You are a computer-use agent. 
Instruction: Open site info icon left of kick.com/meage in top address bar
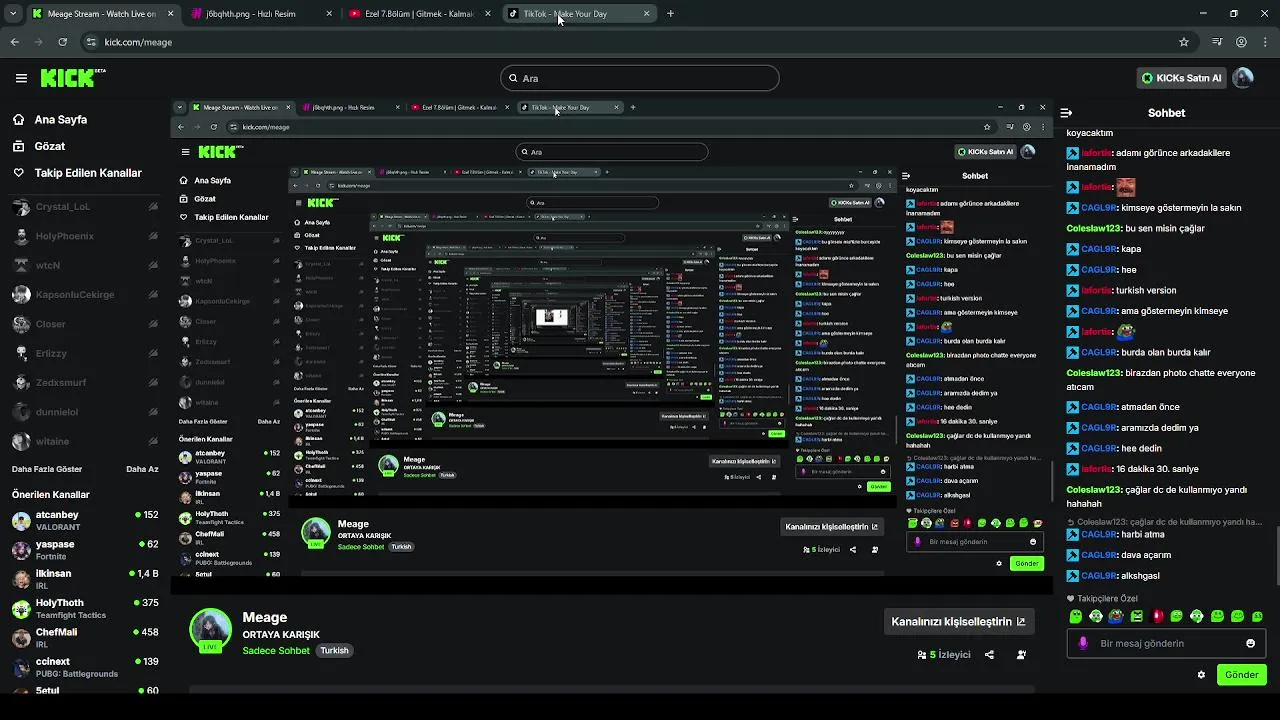tap(91, 42)
